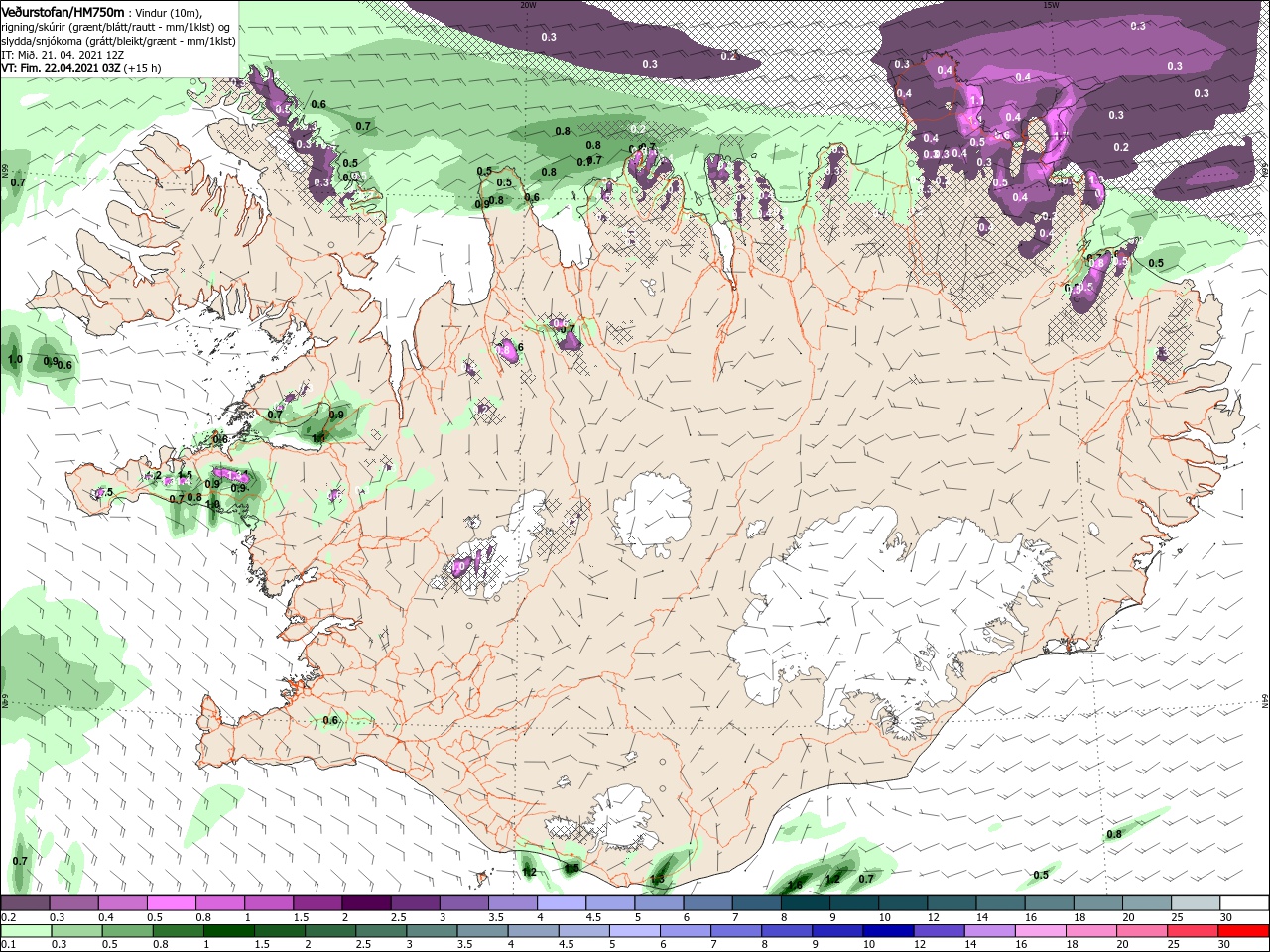
Task: Click the light violet 14 swatch, bottom legend row
Action: 991,931
